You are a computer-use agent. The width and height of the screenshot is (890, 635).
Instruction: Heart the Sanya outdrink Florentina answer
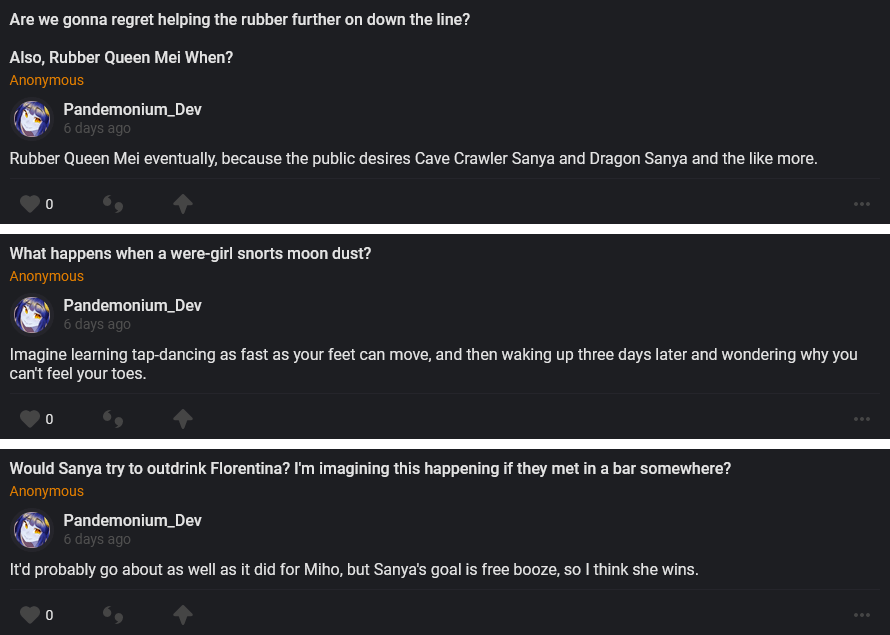pos(30,614)
